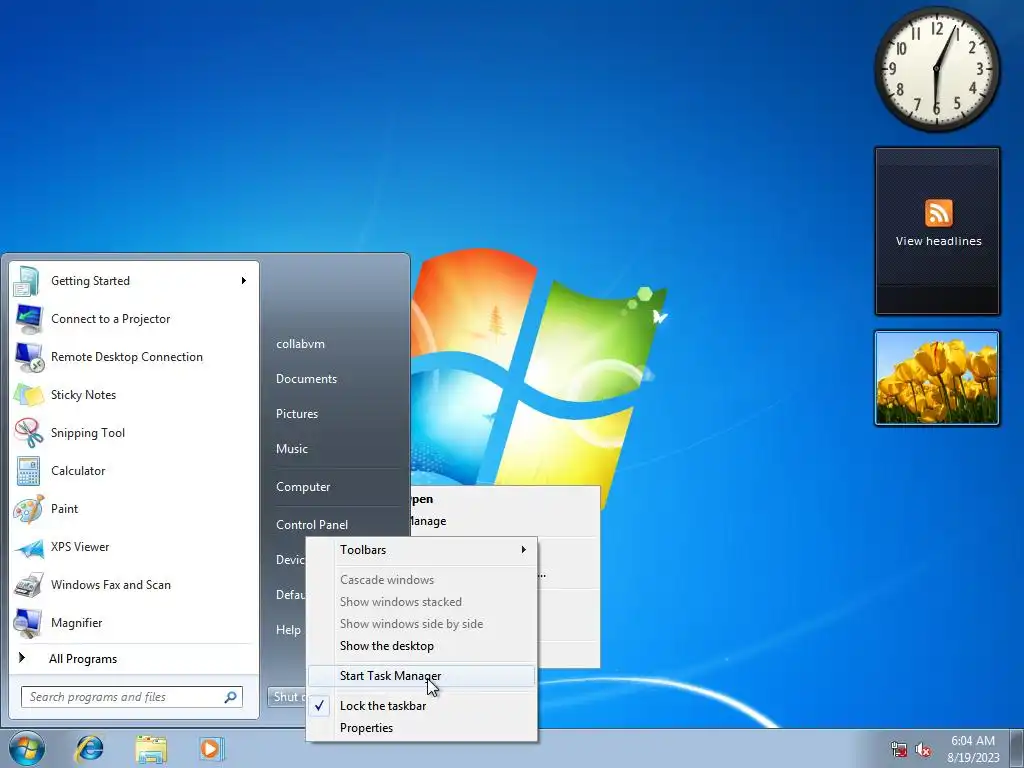The height and width of the screenshot is (768, 1024).
Task: Click the Windows Start orb
Action: [x=27, y=748]
